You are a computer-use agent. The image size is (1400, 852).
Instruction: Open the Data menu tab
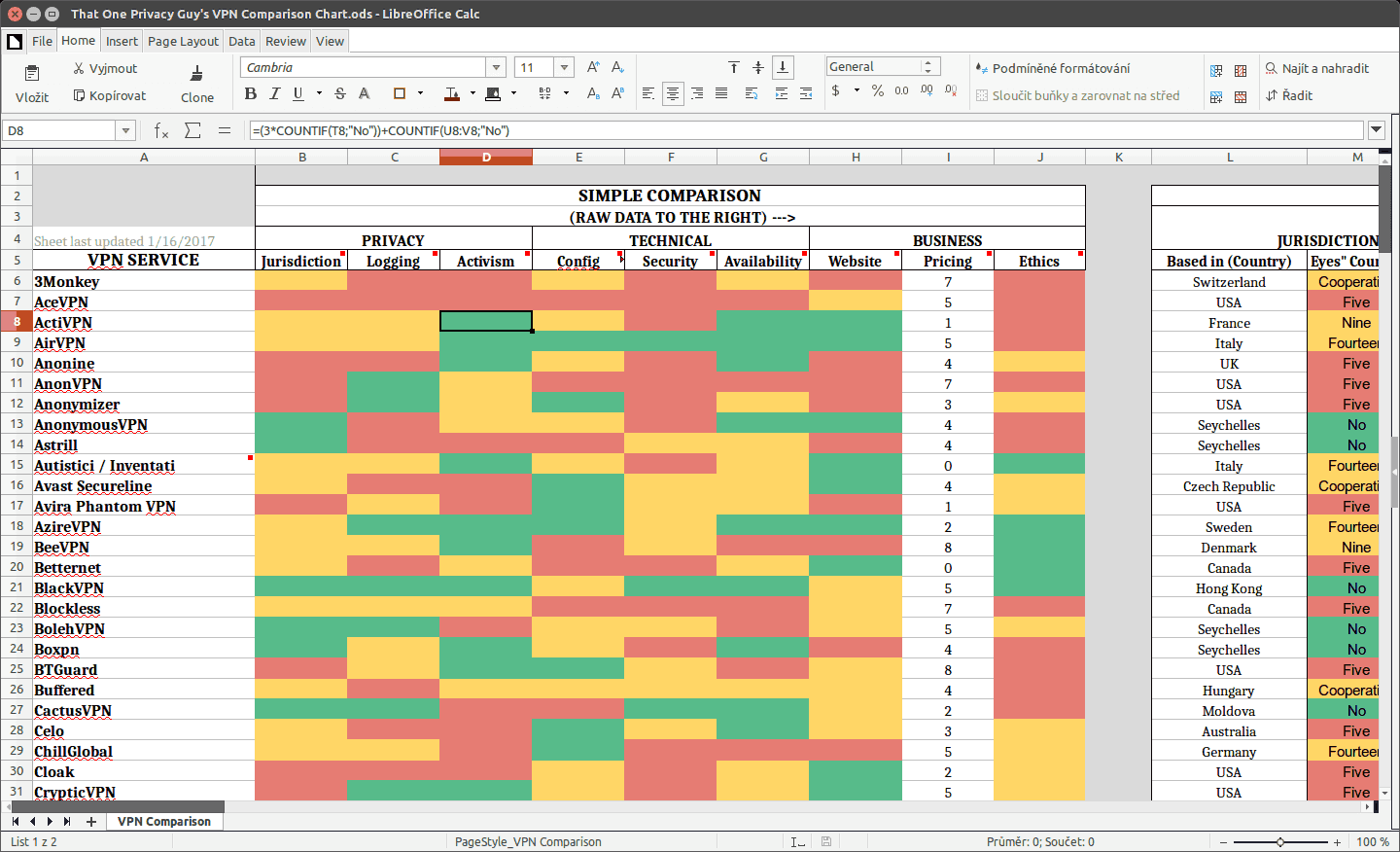[x=241, y=41]
